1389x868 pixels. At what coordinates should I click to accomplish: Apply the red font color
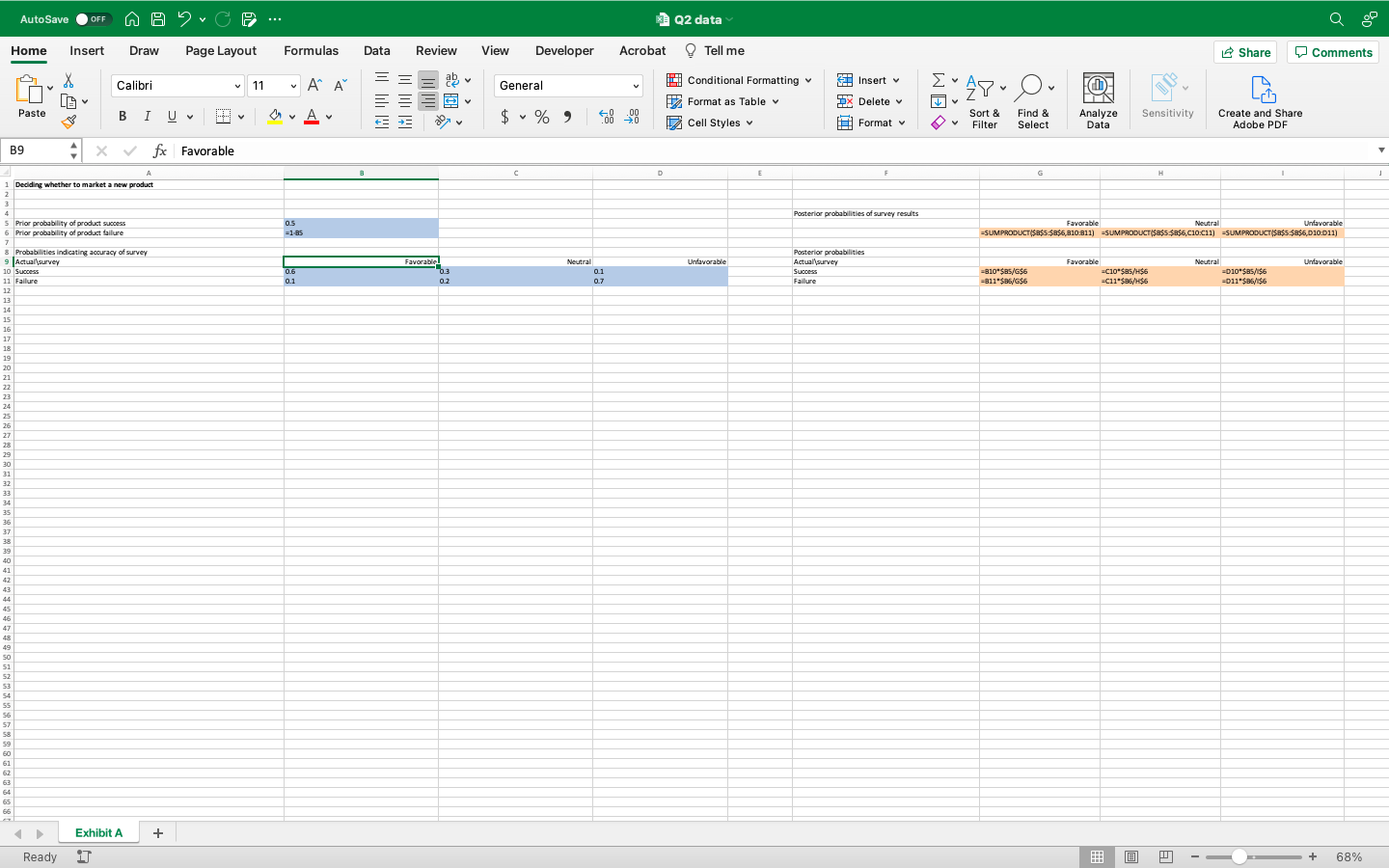pyautogui.click(x=312, y=117)
